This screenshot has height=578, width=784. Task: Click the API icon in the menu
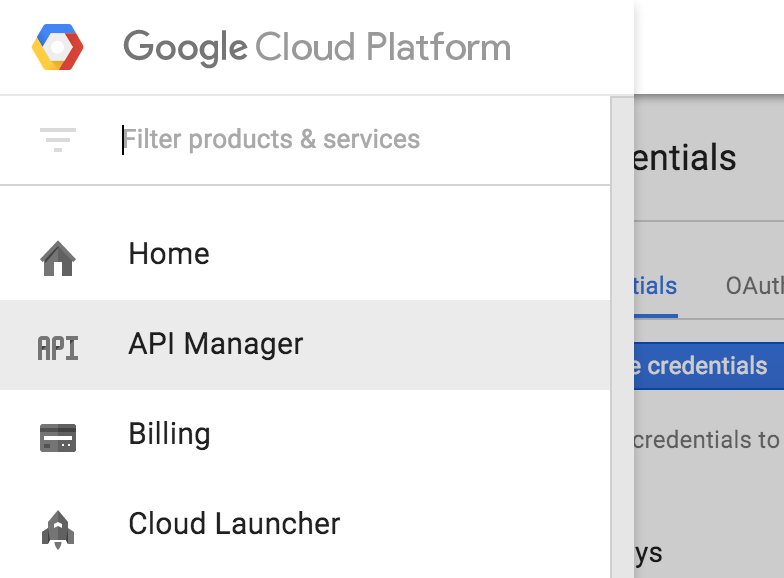[58, 348]
